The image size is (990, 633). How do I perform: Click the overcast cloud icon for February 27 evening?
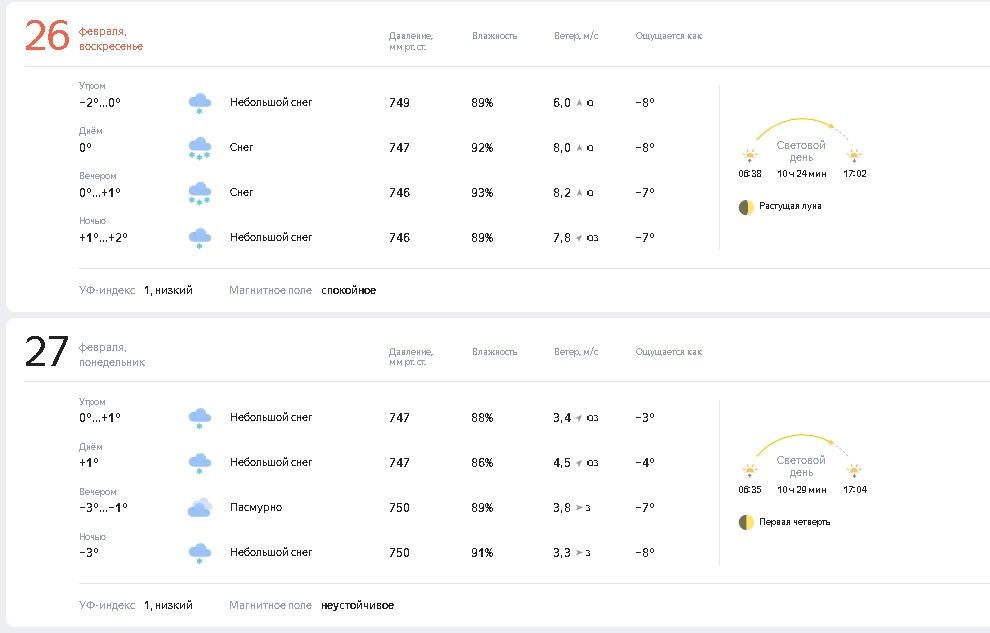coord(200,507)
